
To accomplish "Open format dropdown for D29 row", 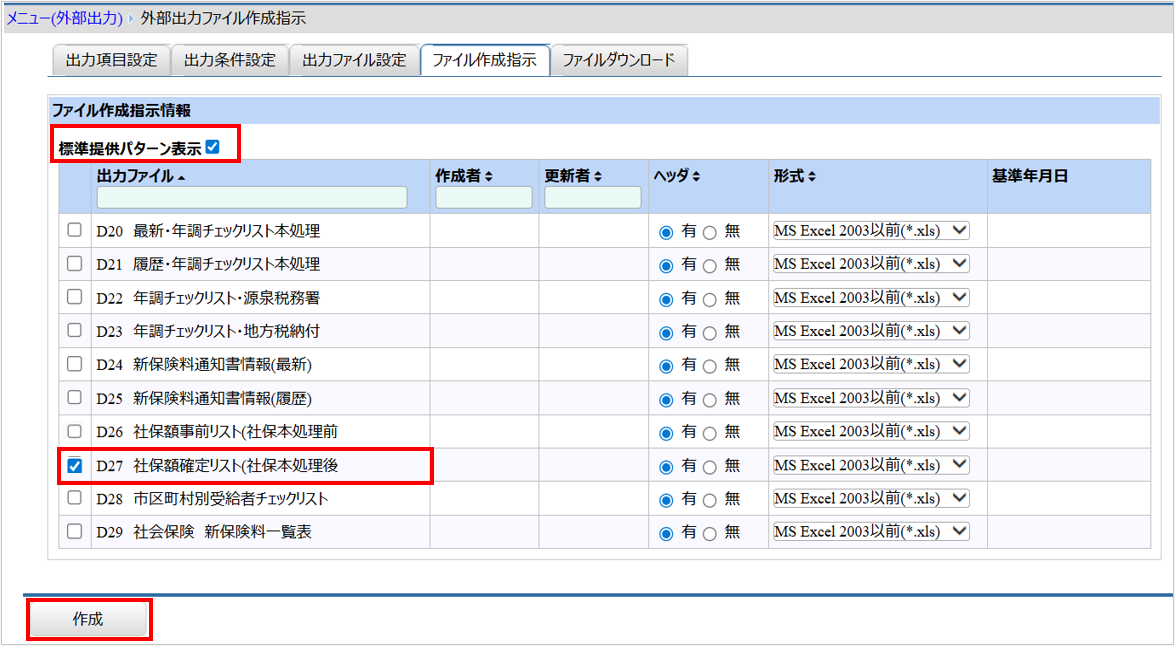I will pos(871,531).
